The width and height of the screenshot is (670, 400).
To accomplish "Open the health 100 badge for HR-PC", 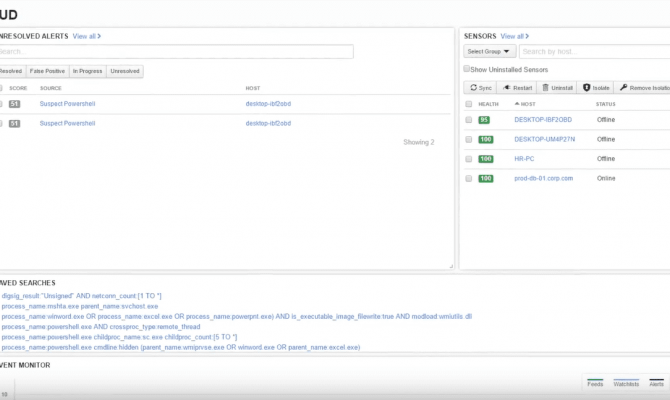I will tap(486, 159).
